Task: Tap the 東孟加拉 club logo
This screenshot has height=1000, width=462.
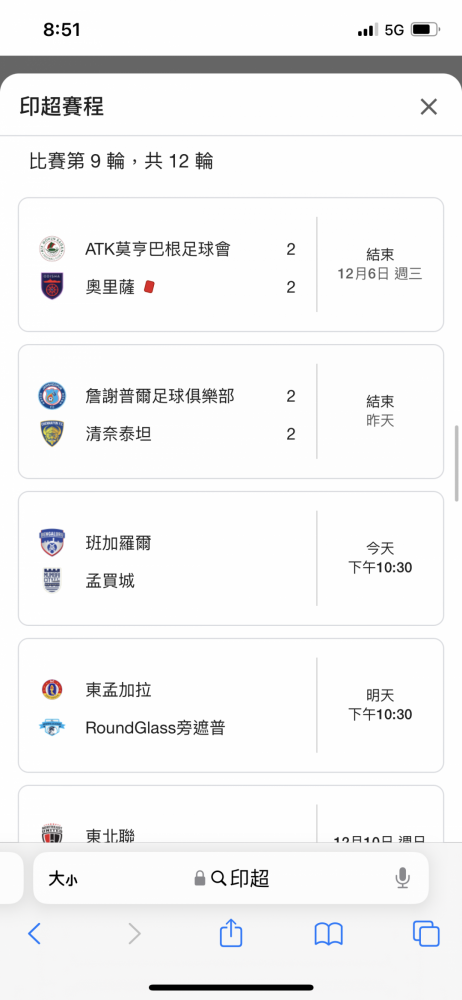Action: 52,689
